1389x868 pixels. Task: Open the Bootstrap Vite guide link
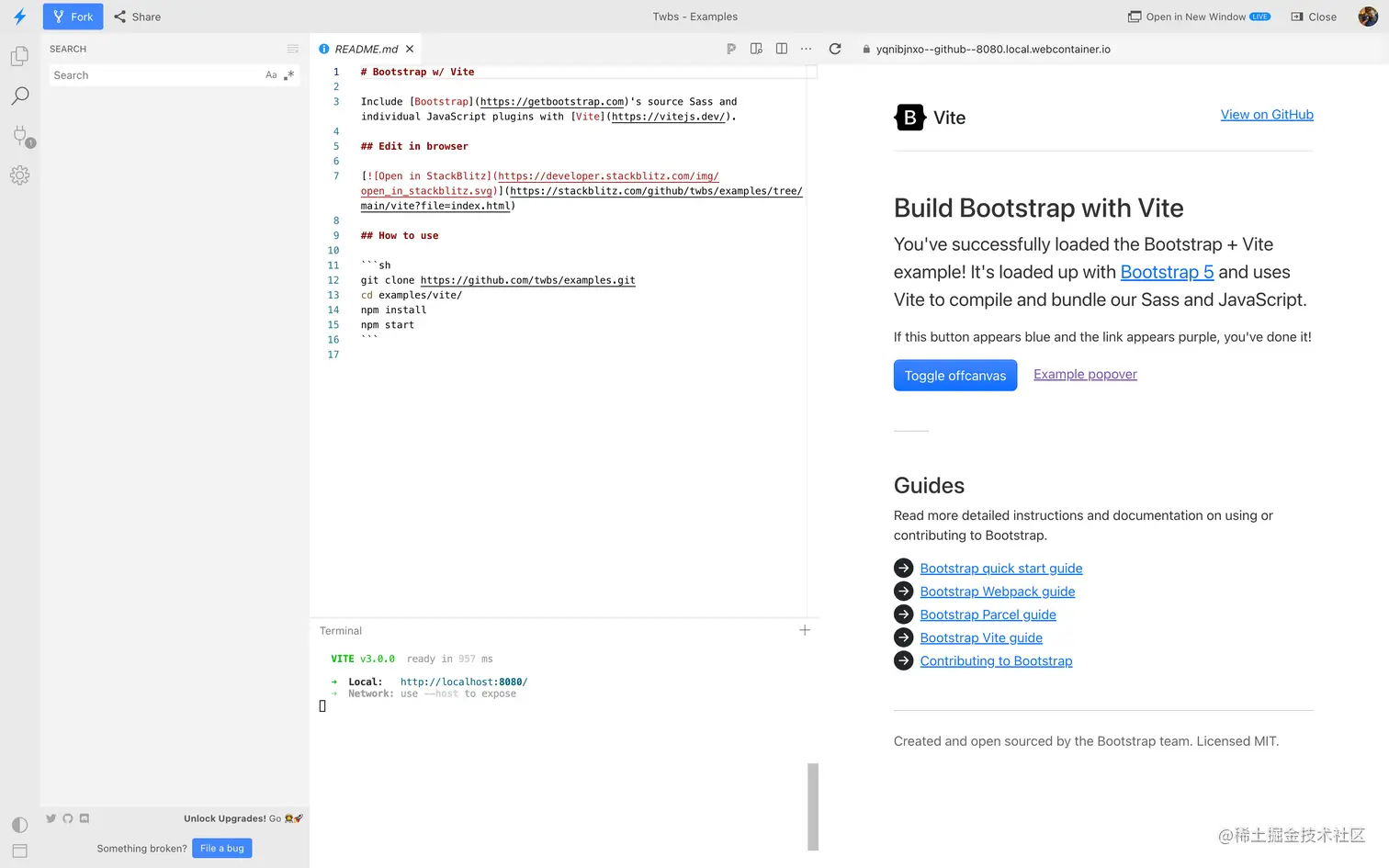click(x=980, y=637)
